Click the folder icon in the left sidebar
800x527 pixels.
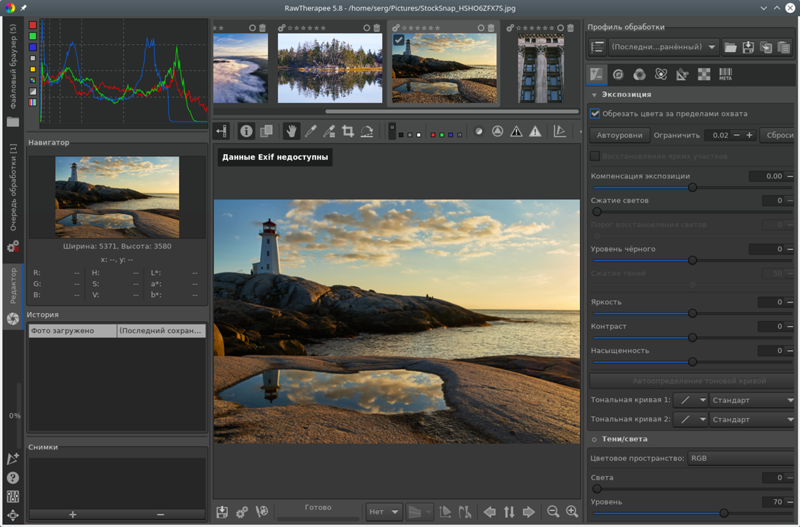pyautogui.click(x=13, y=122)
